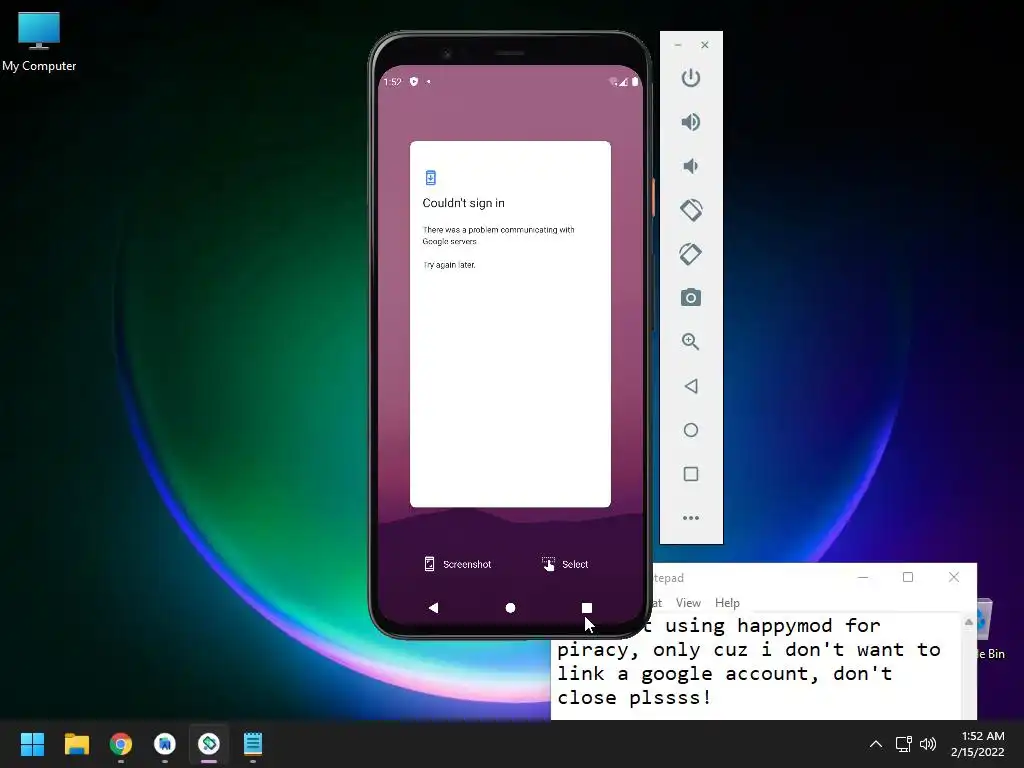Open the Windows Start menu

click(32, 744)
